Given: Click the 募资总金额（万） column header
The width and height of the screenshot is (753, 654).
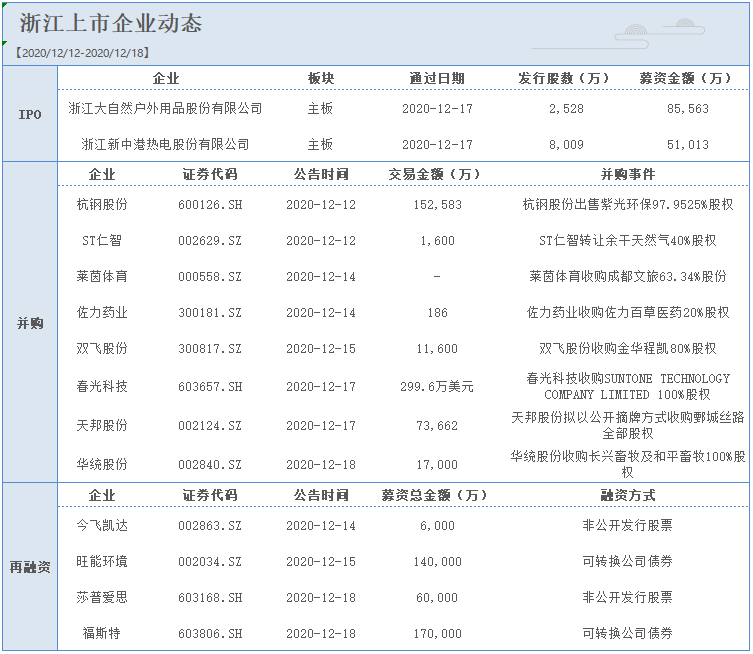Looking at the screenshot, I should click(437, 495).
